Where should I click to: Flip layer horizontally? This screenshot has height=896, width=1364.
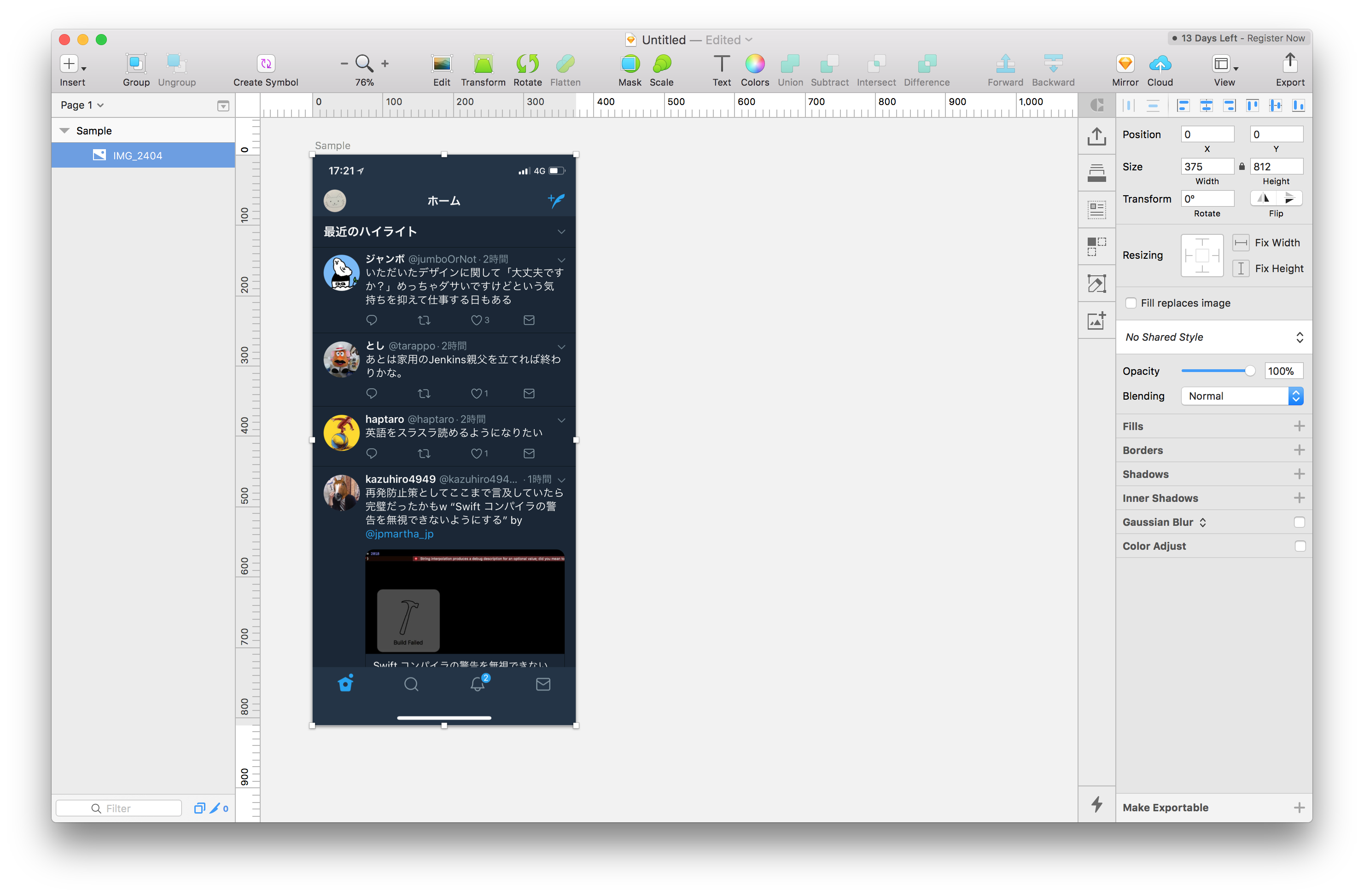click(x=1263, y=198)
